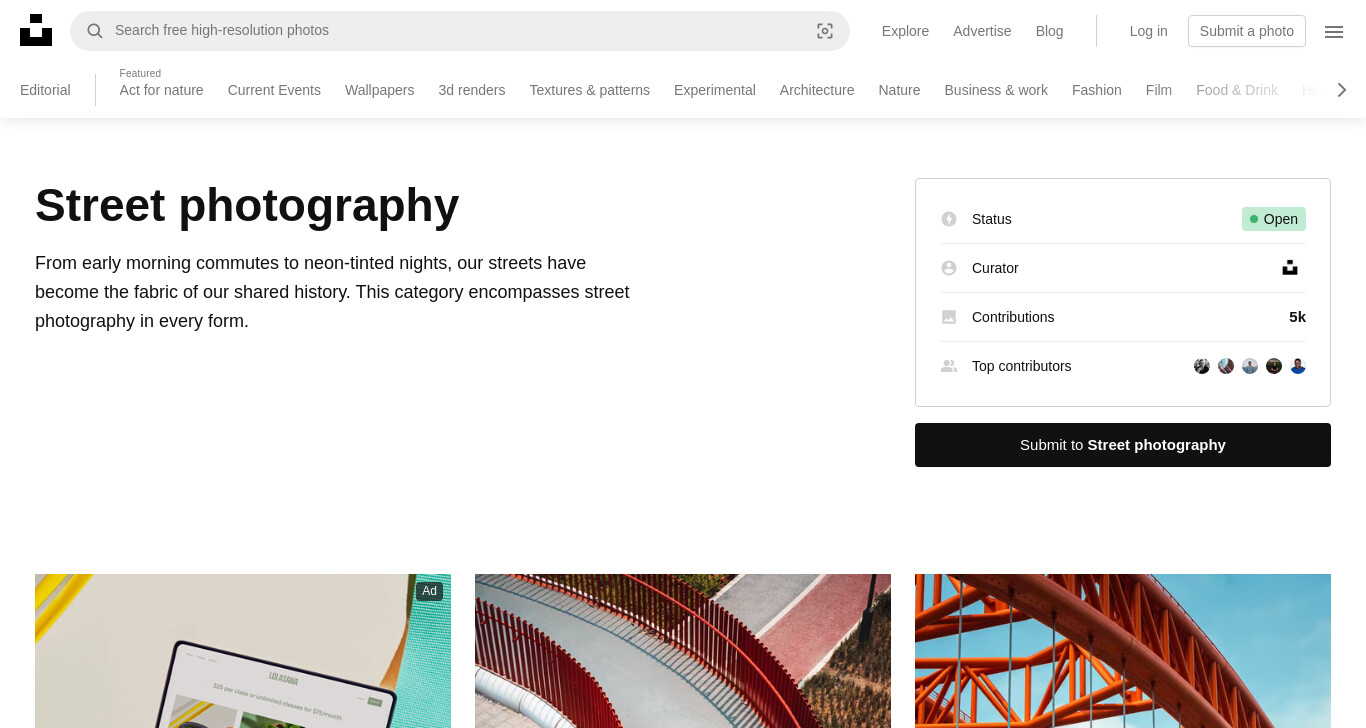
Task: Submit to Street photography button
Action: (x=1123, y=445)
